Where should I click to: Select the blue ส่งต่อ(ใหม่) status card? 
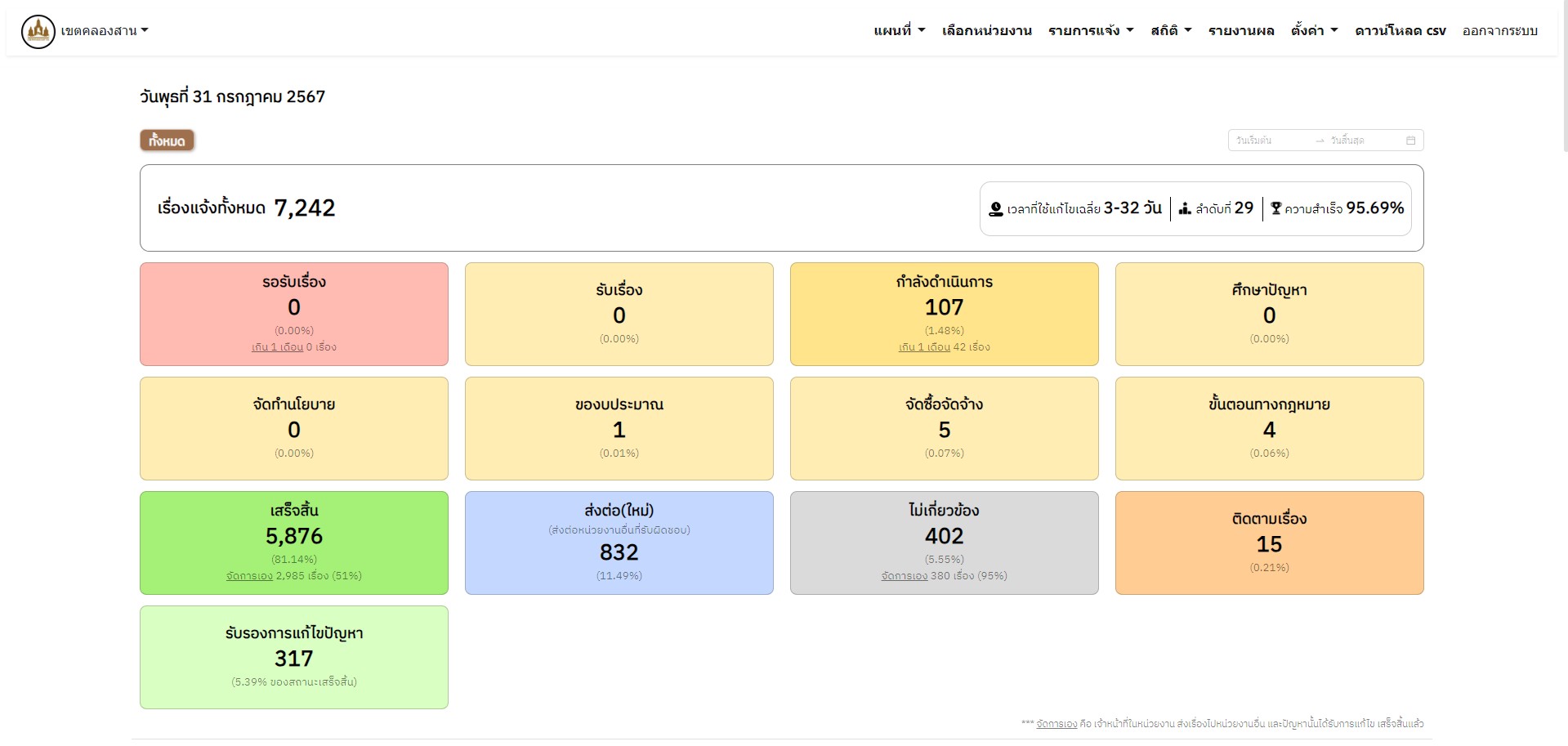click(619, 543)
